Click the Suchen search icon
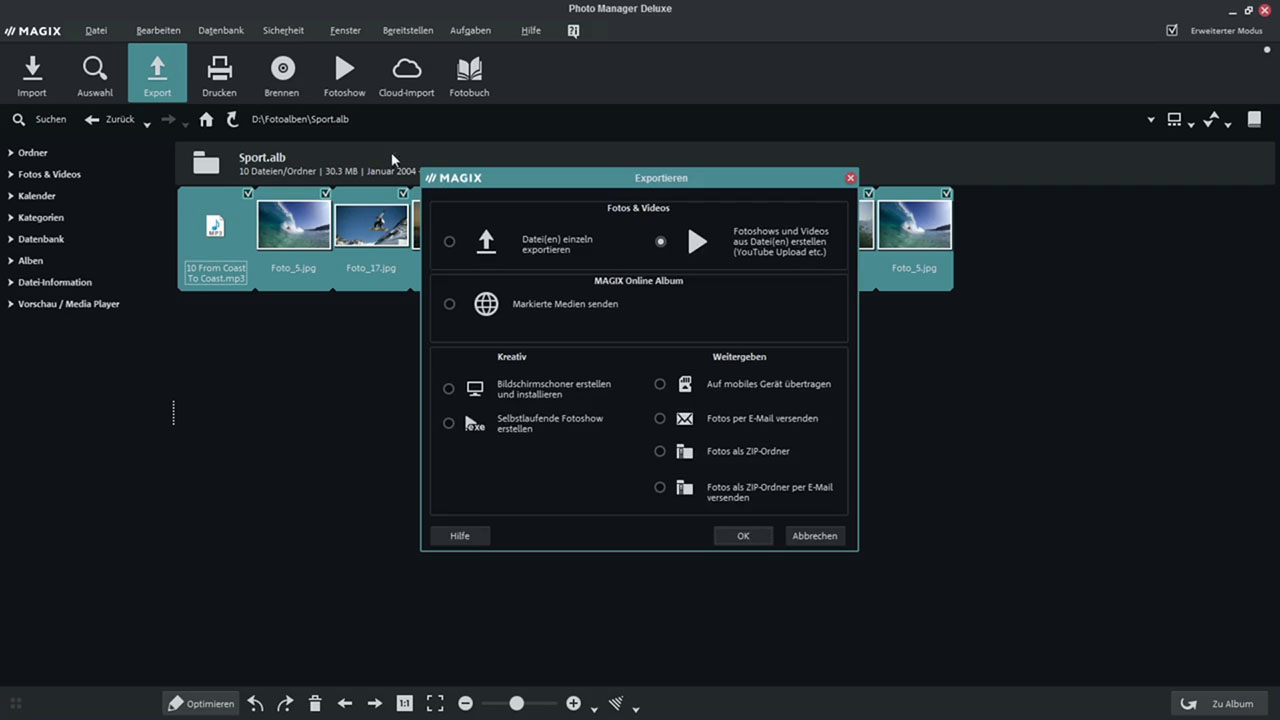 (x=18, y=119)
